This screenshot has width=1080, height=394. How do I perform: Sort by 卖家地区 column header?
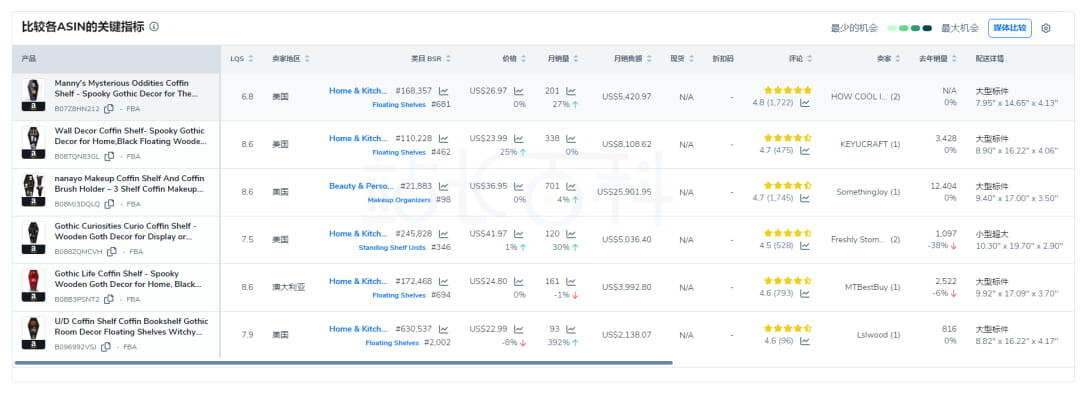point(291,59)
